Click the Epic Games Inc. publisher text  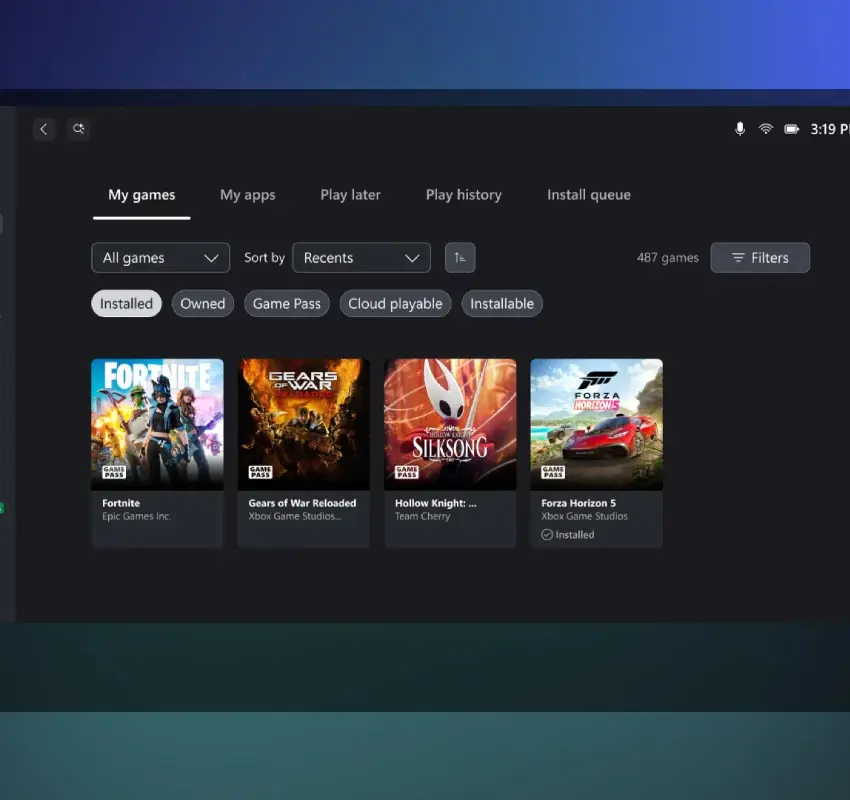pos(137,517)
